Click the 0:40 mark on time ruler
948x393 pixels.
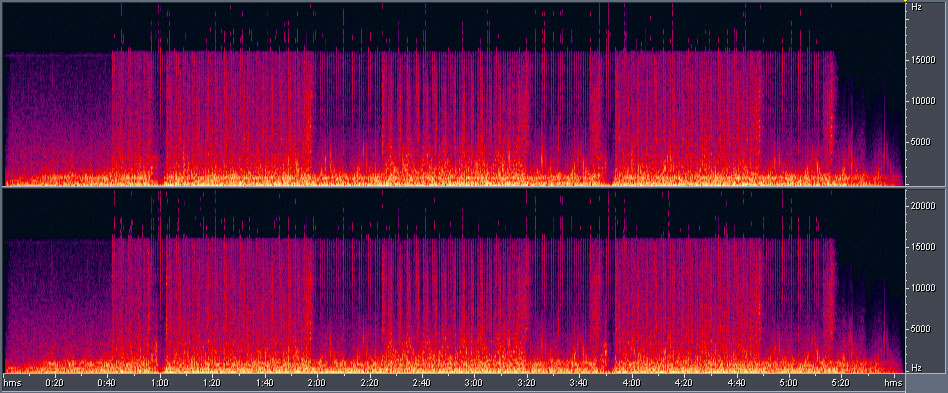point(107,382)
